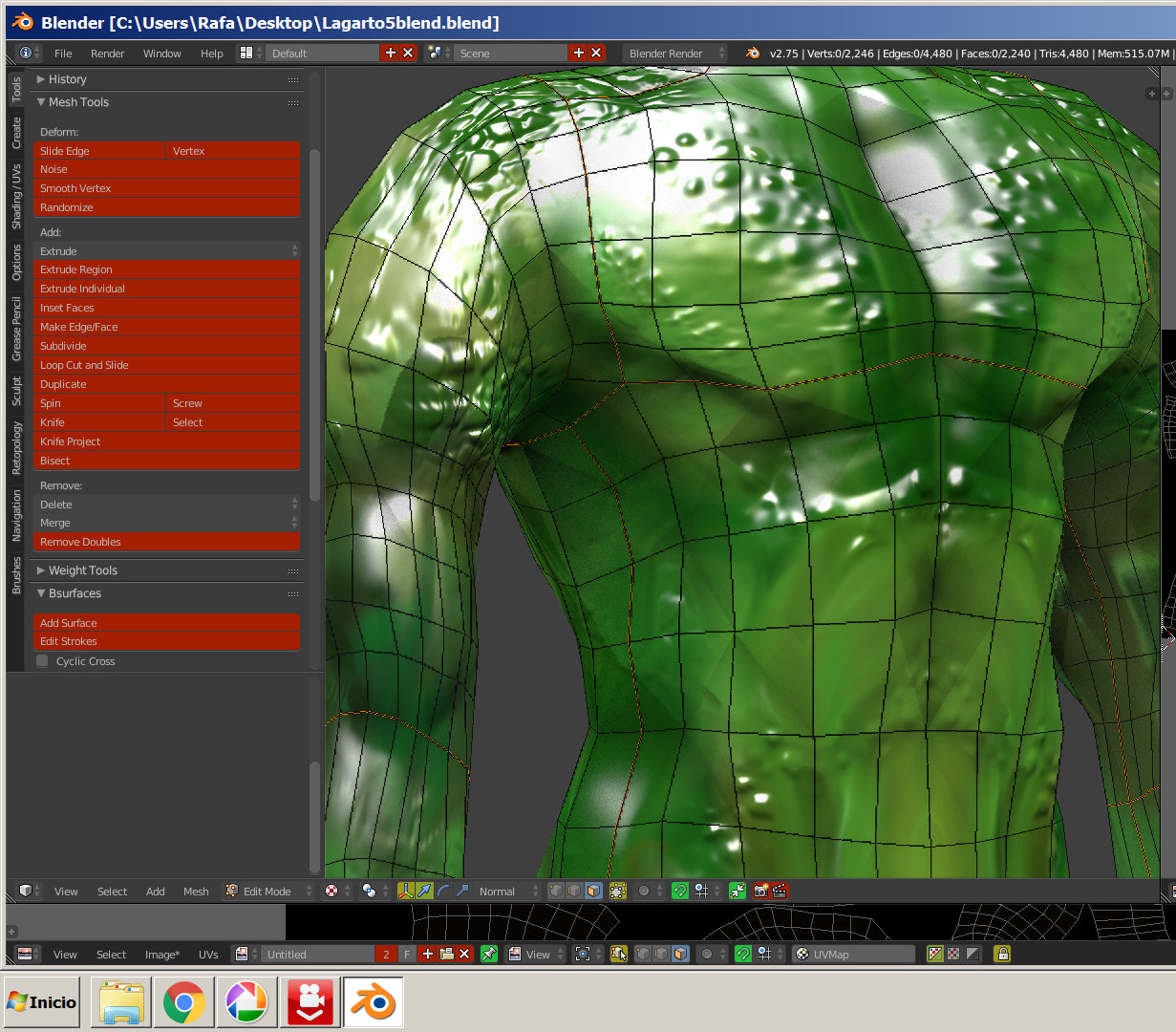Screen dimensions: 1176x1032
Task: Switch to the Shading / UVs tab
Action: (x=16, y=197)
